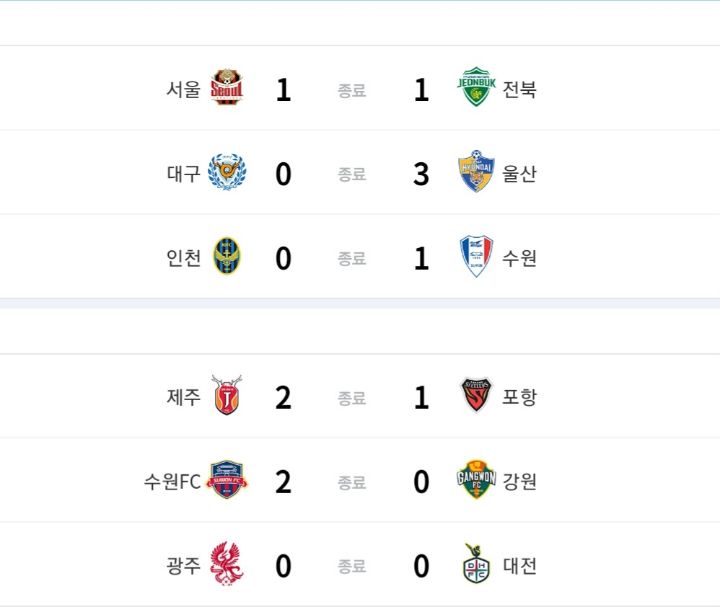Open the Daejeon DHFC crest

click(x=476, y=563)
